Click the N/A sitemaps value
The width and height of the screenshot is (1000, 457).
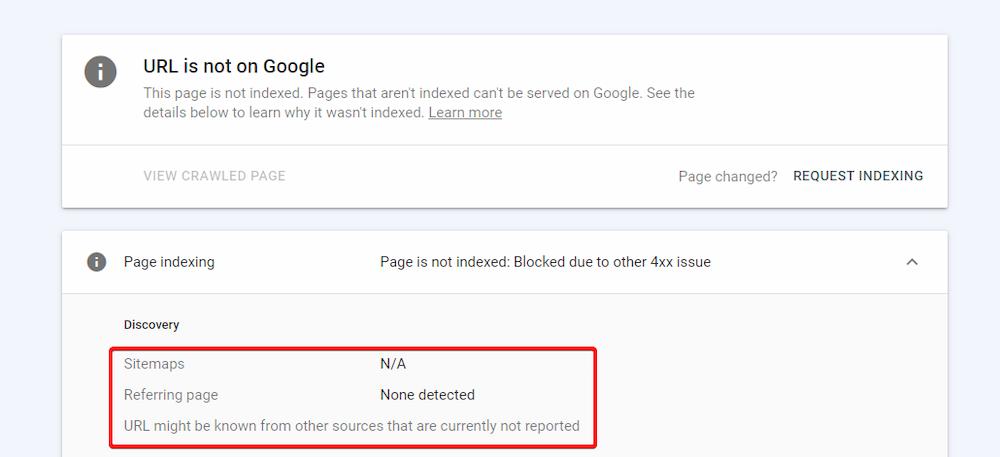pyautogui.click(x=393, y=364)
